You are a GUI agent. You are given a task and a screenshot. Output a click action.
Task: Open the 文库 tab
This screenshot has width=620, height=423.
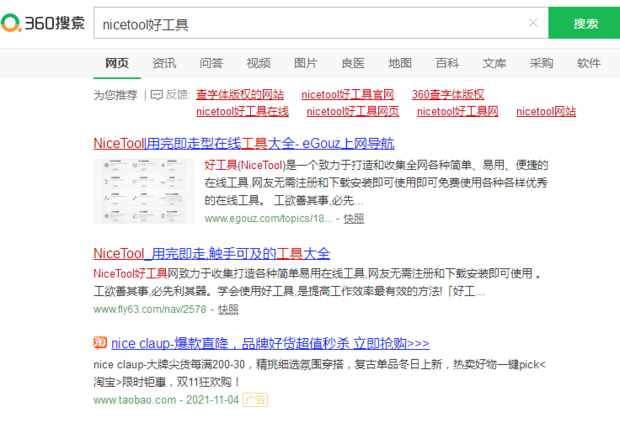pyautogui.click(x=494, y=63)
